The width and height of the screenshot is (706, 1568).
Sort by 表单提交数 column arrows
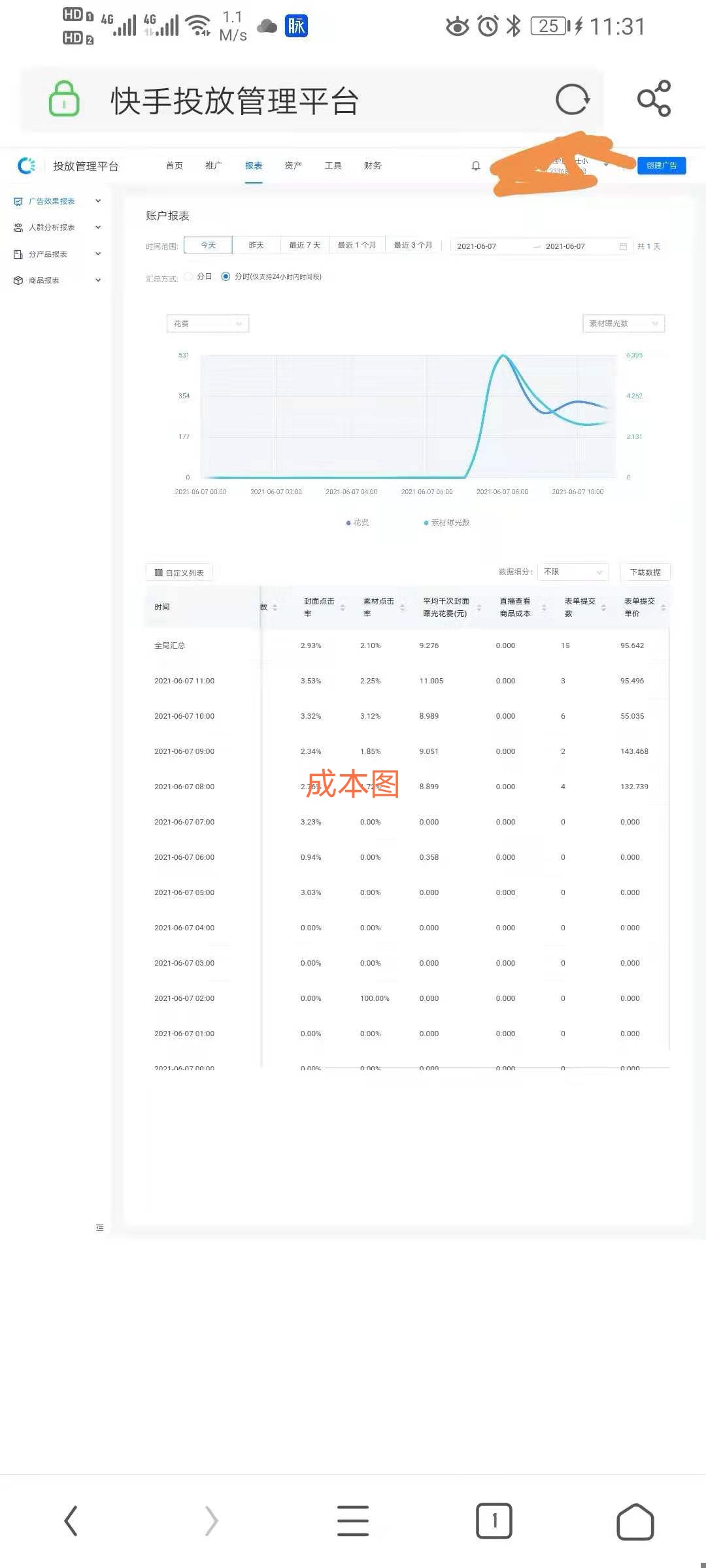(603, 608)
